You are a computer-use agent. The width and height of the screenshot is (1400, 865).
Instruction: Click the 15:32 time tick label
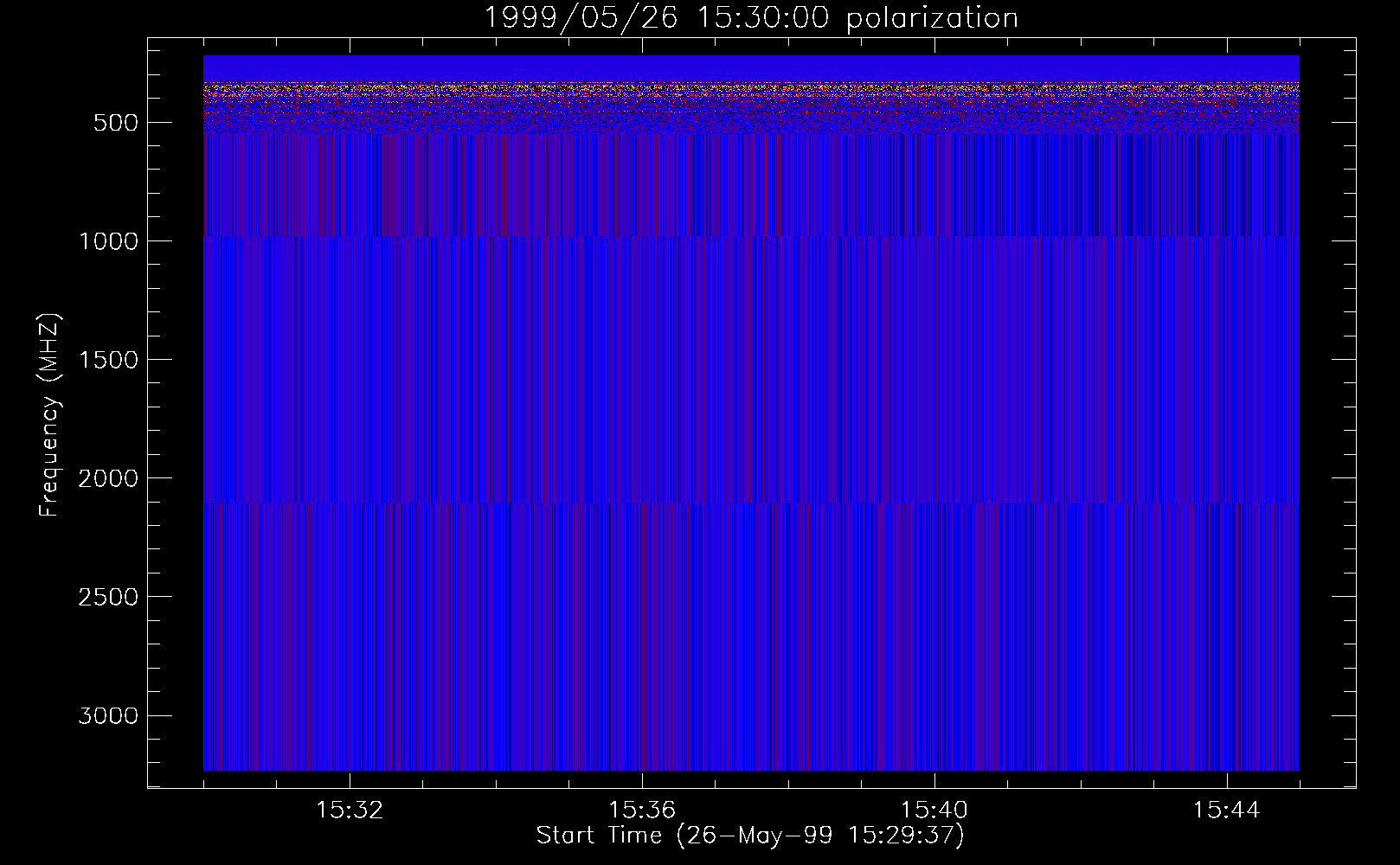click(350, 811)
